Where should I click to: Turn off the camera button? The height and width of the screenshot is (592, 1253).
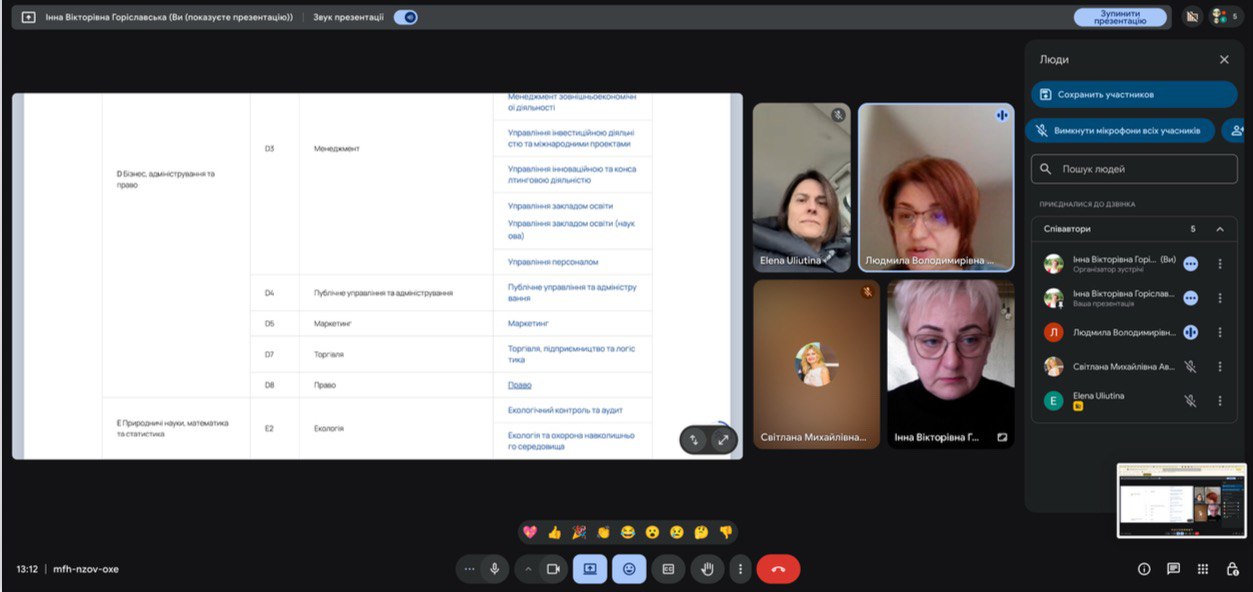[x=552, y=569]
